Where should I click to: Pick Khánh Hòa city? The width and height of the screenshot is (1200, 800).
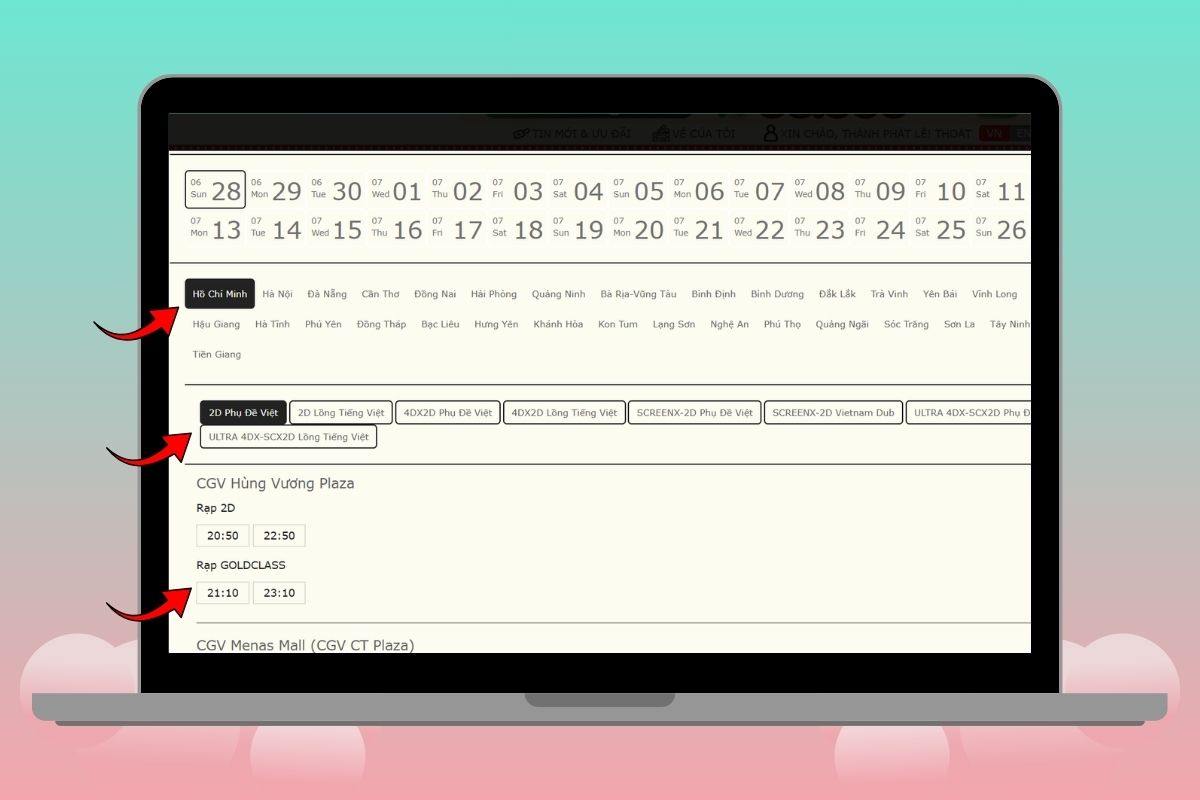558,324
